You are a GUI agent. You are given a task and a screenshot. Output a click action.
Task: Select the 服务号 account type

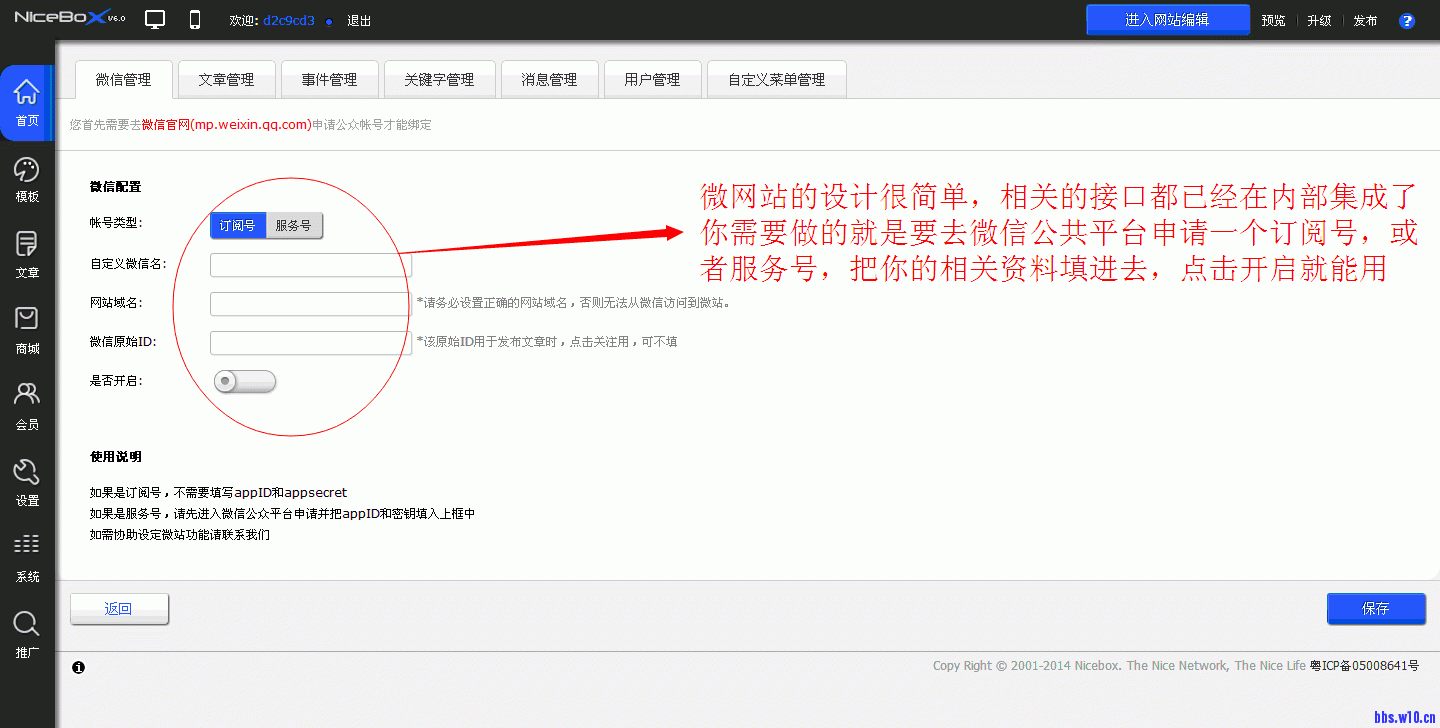(294, 225)
